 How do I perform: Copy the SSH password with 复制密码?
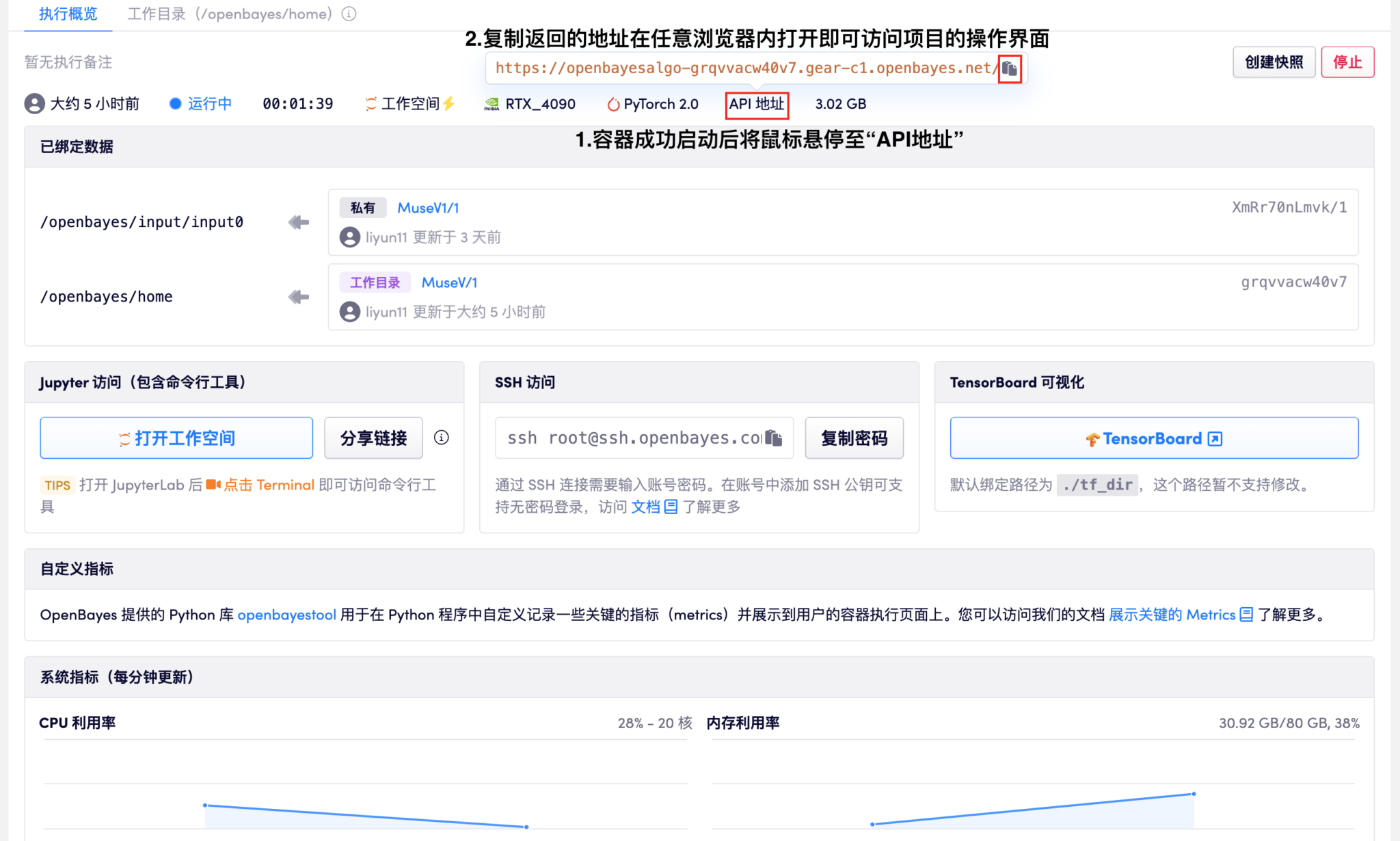tap(854, 438)
